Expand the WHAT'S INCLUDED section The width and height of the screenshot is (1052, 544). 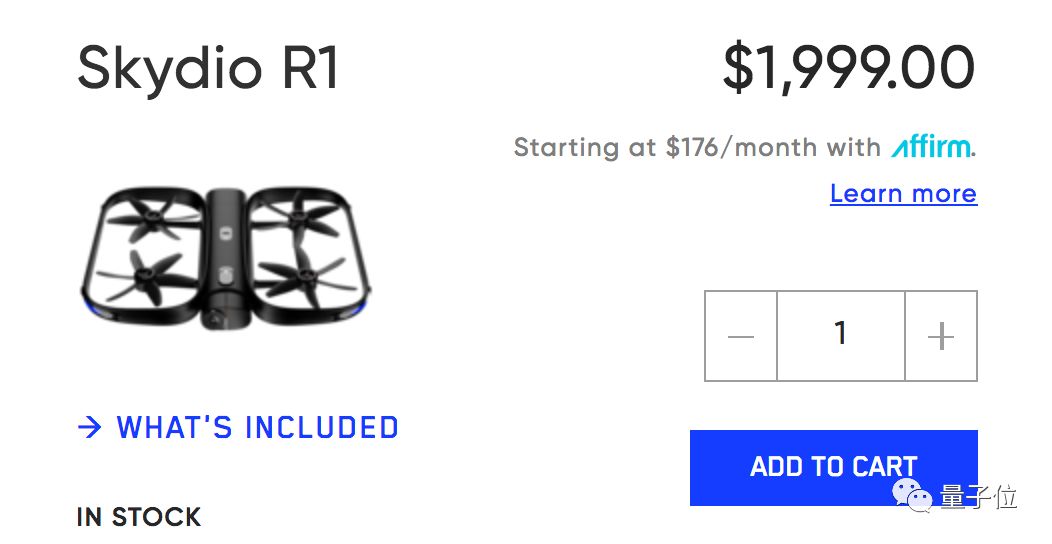[257, 428]
